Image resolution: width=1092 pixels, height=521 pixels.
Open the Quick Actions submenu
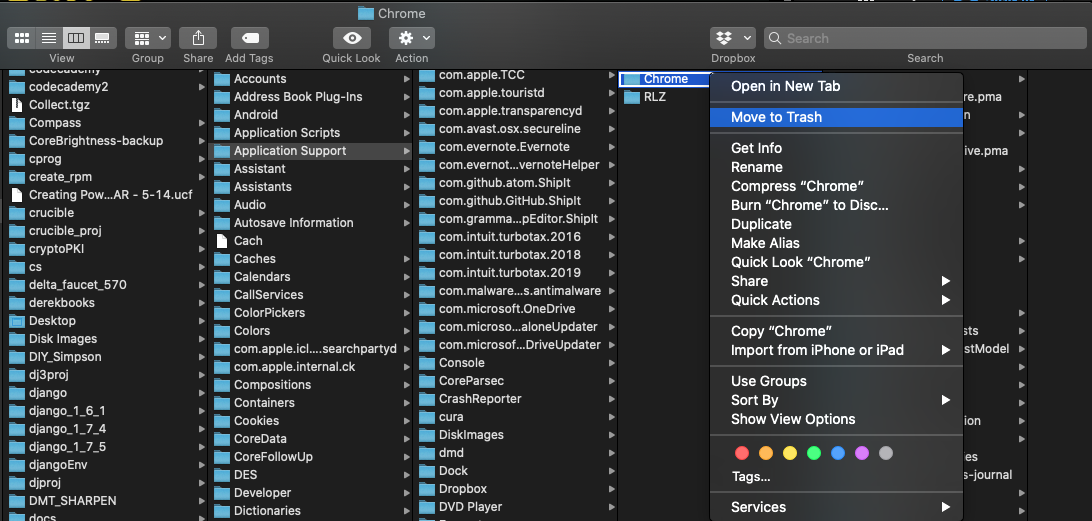click(836, 300)
